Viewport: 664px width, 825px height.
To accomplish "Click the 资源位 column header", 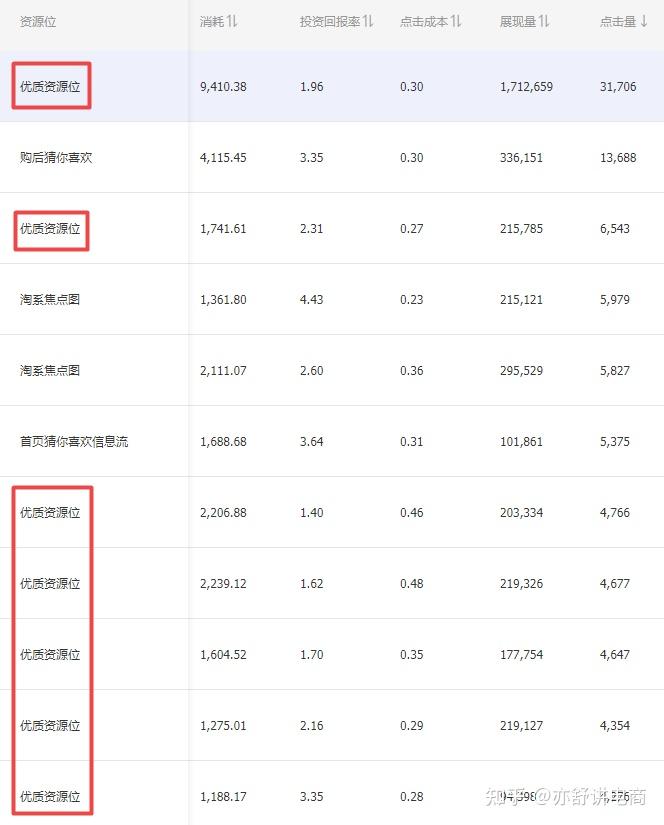I will (38, 21).
